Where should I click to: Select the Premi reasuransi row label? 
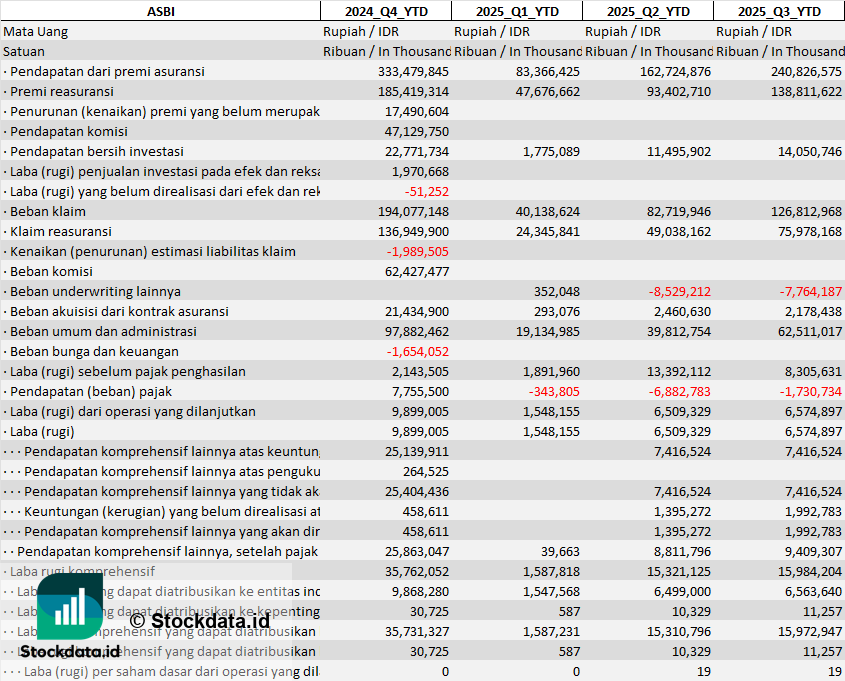click(62, 91)
